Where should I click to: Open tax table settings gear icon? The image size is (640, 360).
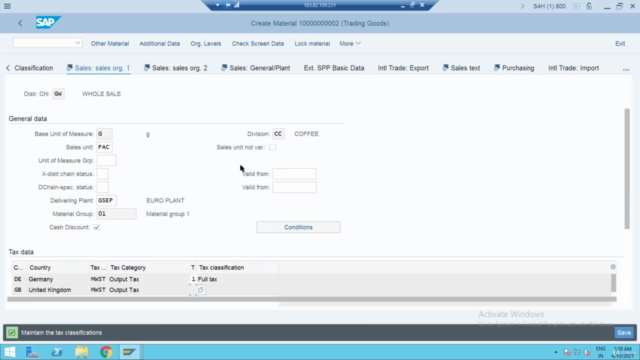coord(613,267)
